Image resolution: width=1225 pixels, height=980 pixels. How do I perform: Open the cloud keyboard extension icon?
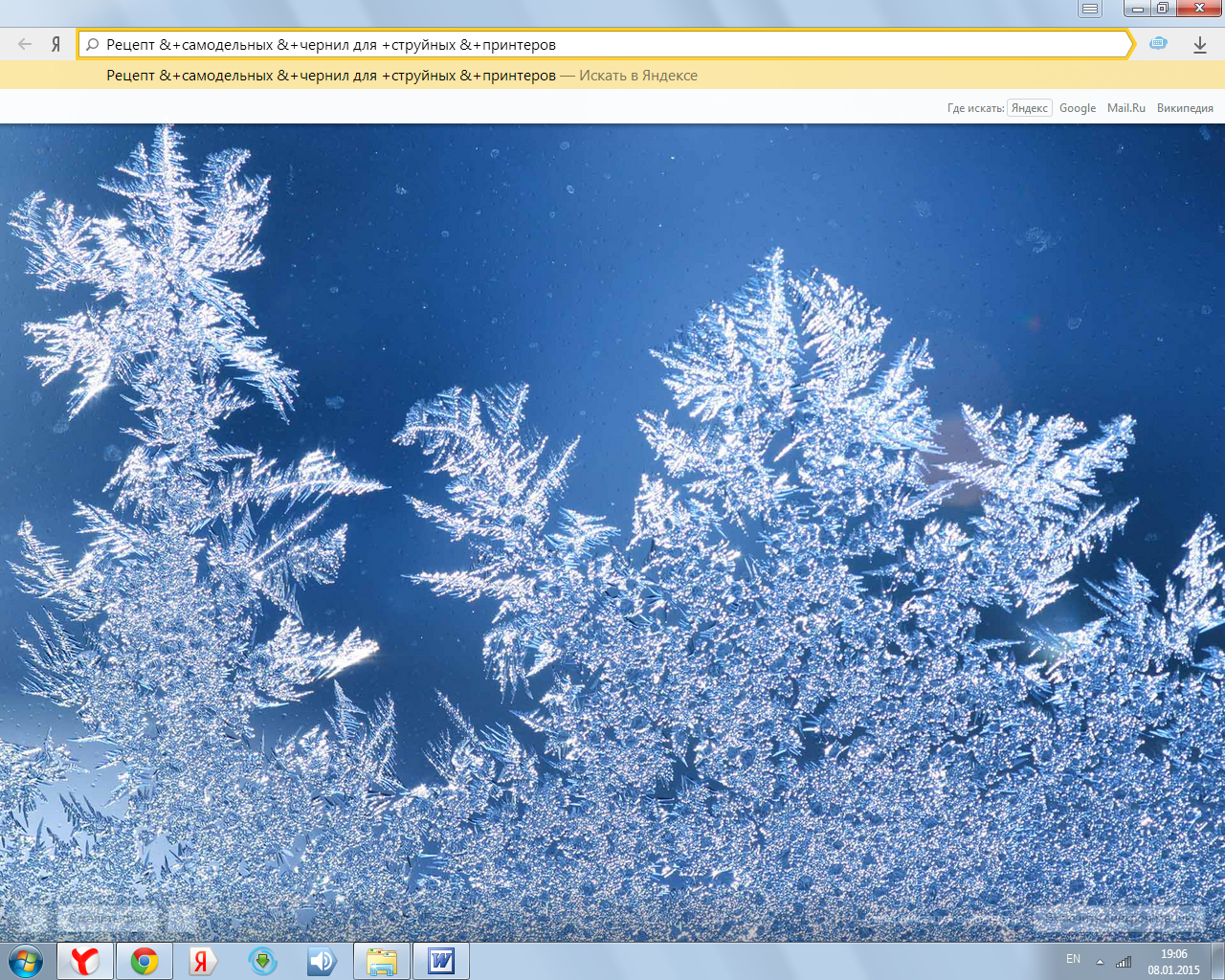1158,44
